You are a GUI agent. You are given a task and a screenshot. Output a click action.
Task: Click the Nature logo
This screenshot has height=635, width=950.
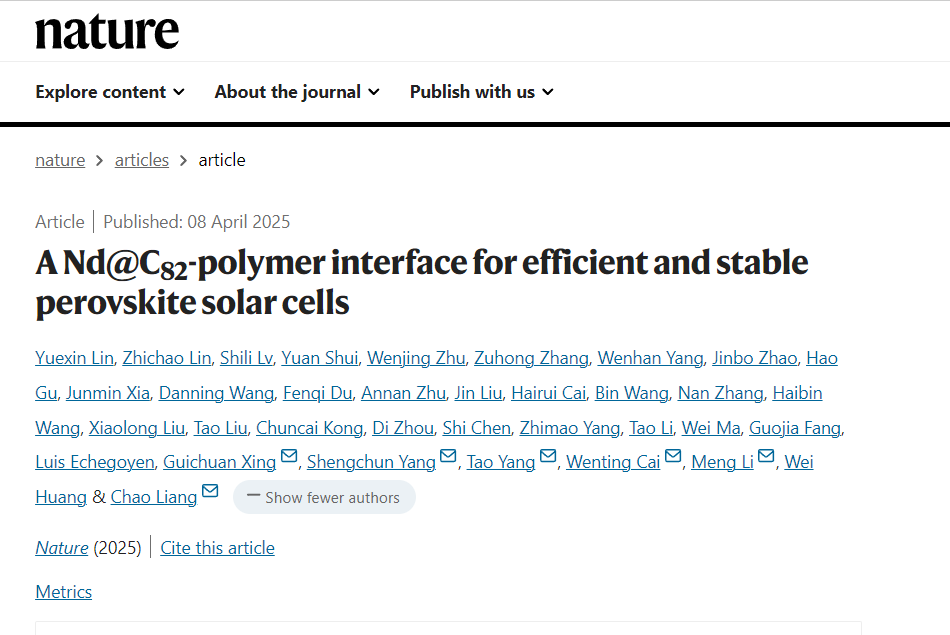(107, 32)
